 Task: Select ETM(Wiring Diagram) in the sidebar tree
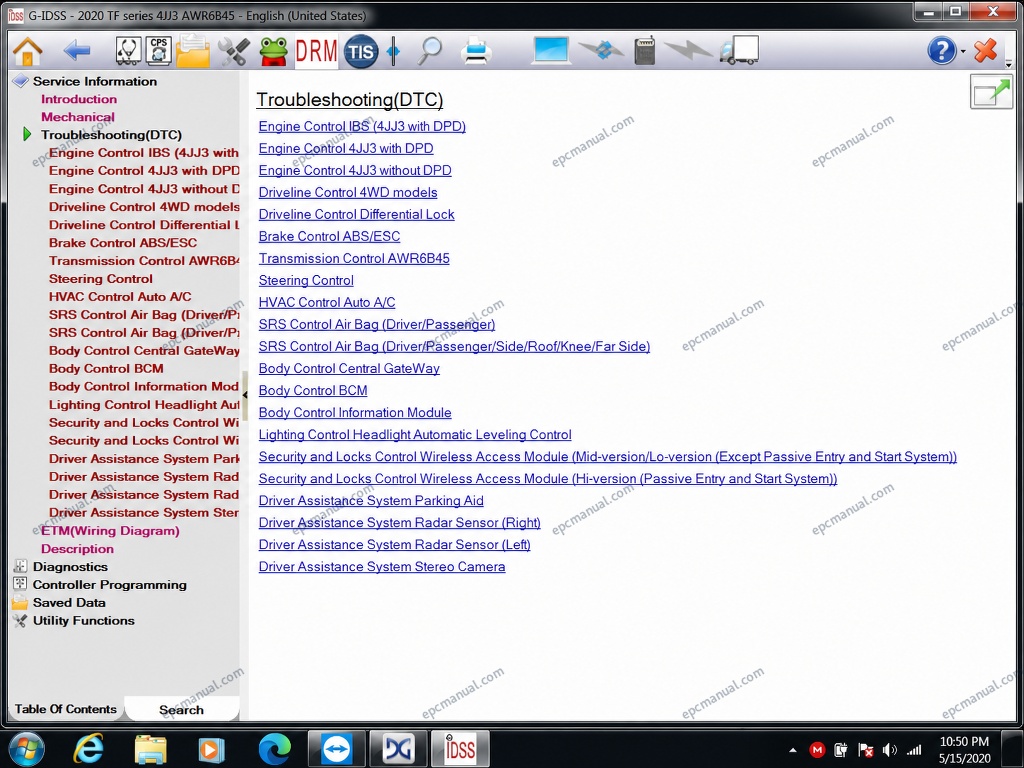[110, 531]
